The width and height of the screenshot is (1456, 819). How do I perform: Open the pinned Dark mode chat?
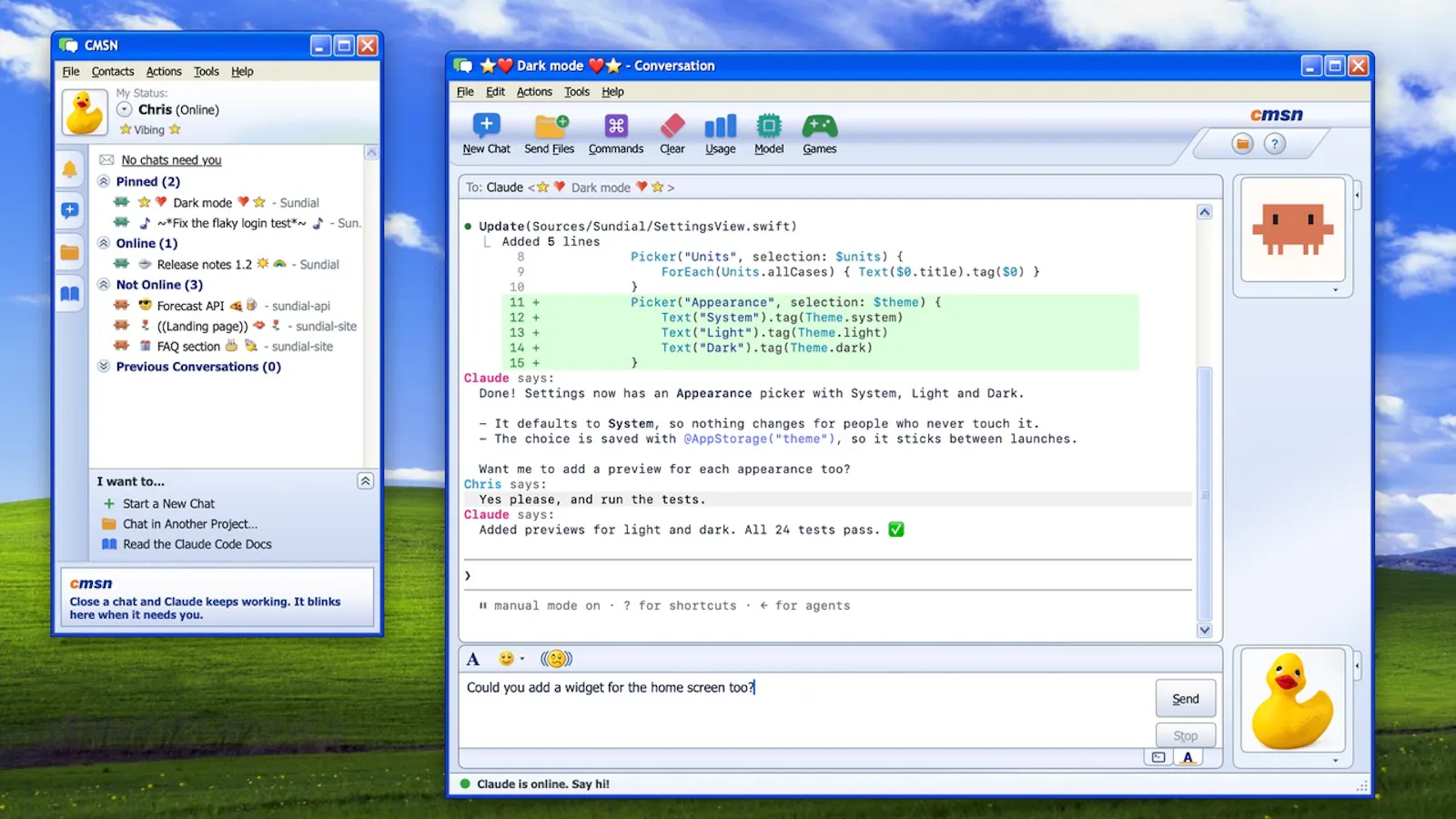click(216, 202)
